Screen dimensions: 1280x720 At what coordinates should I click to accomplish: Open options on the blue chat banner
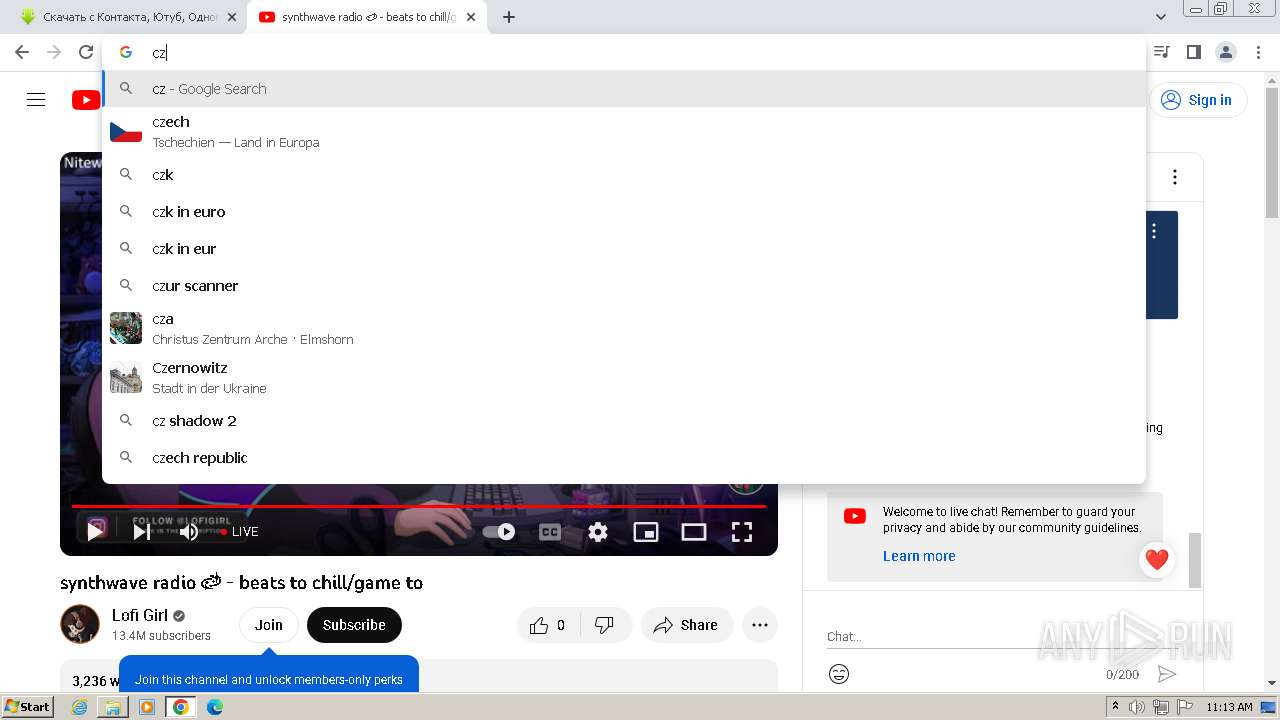1154,231
